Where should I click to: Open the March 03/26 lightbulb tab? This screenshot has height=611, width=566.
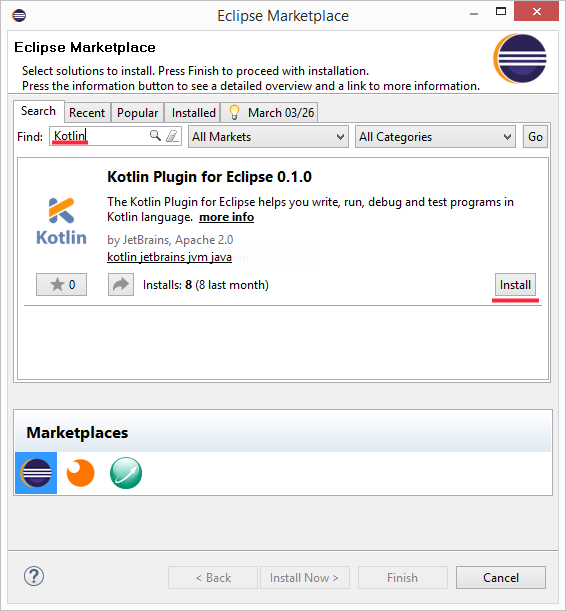270,113
